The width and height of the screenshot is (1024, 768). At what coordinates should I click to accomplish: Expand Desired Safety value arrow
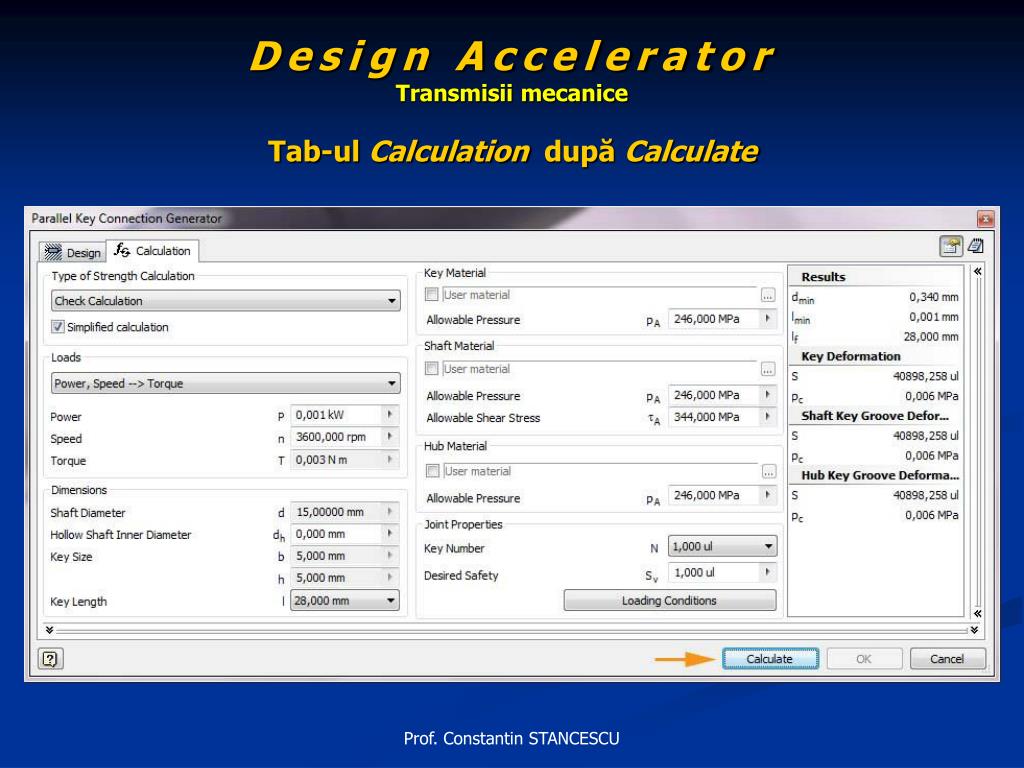point(768,573)
